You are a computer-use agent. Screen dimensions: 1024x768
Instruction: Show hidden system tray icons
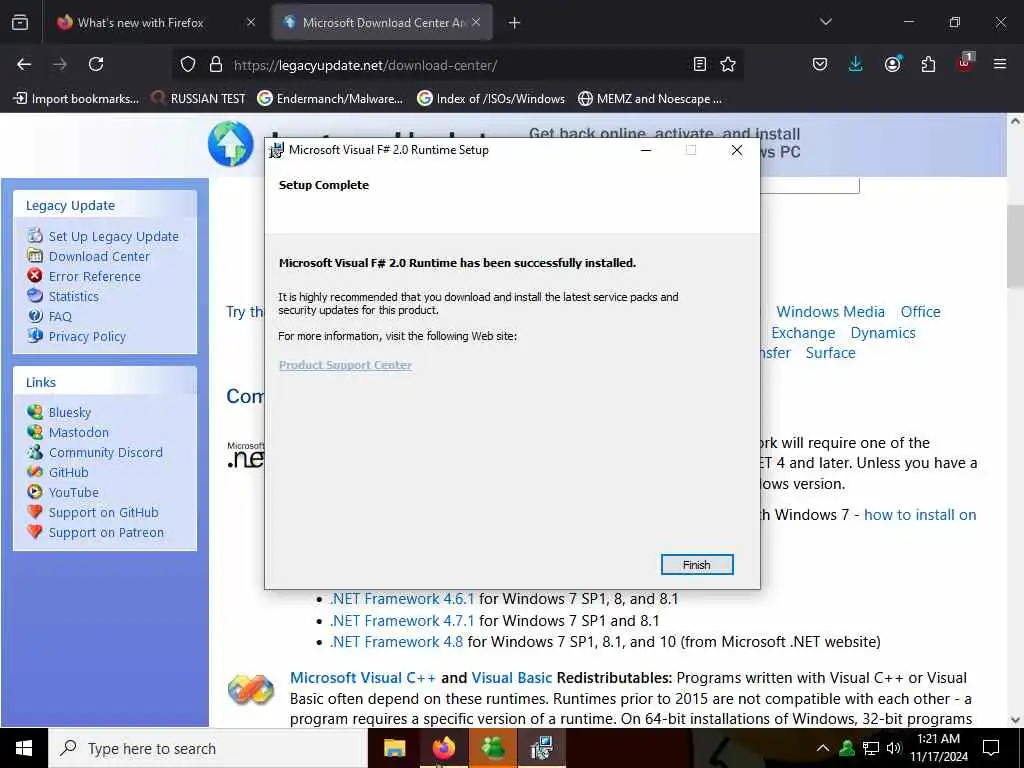coord(823,748)
